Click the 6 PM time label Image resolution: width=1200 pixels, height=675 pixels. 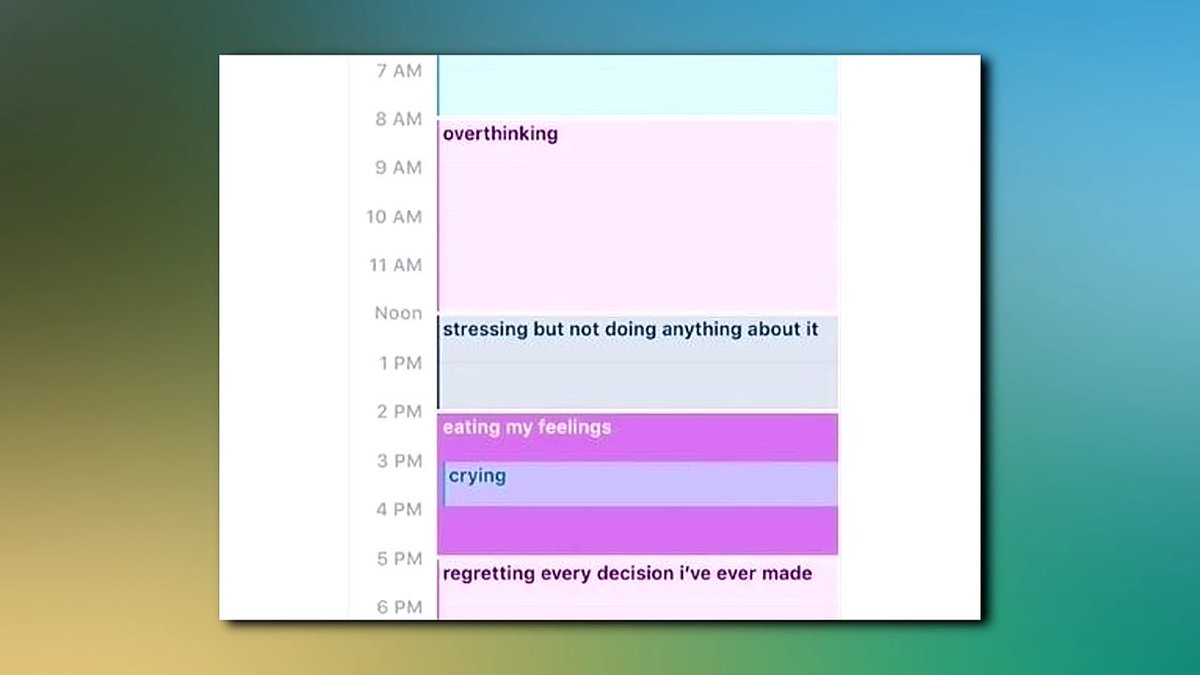399,606
